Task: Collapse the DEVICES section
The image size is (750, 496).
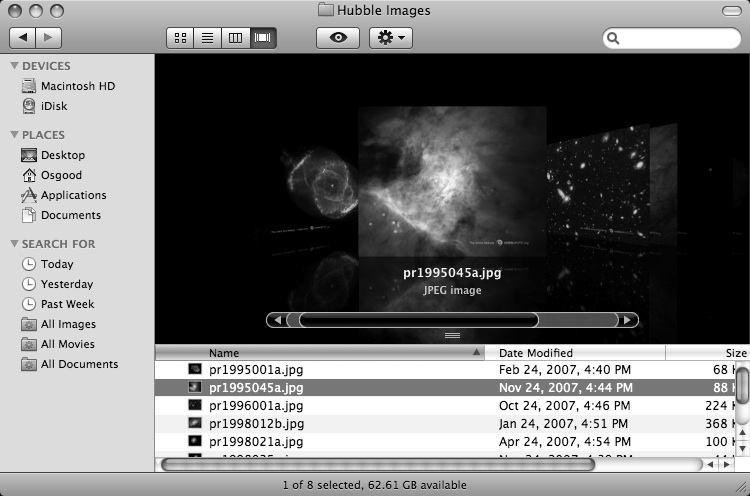Action: 14,66
